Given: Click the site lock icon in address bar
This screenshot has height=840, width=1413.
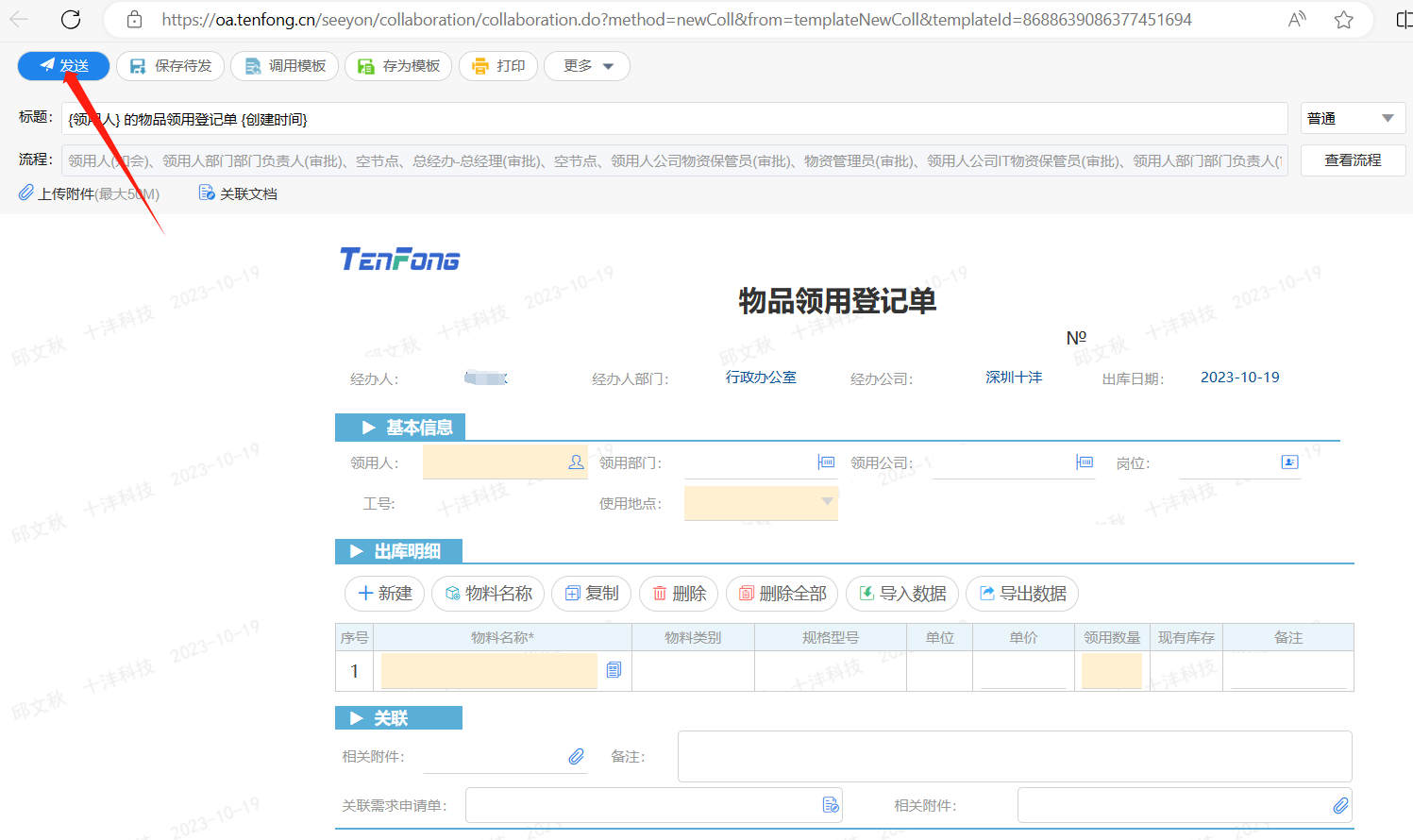Looking at the screenshot, I should [135, 19].
